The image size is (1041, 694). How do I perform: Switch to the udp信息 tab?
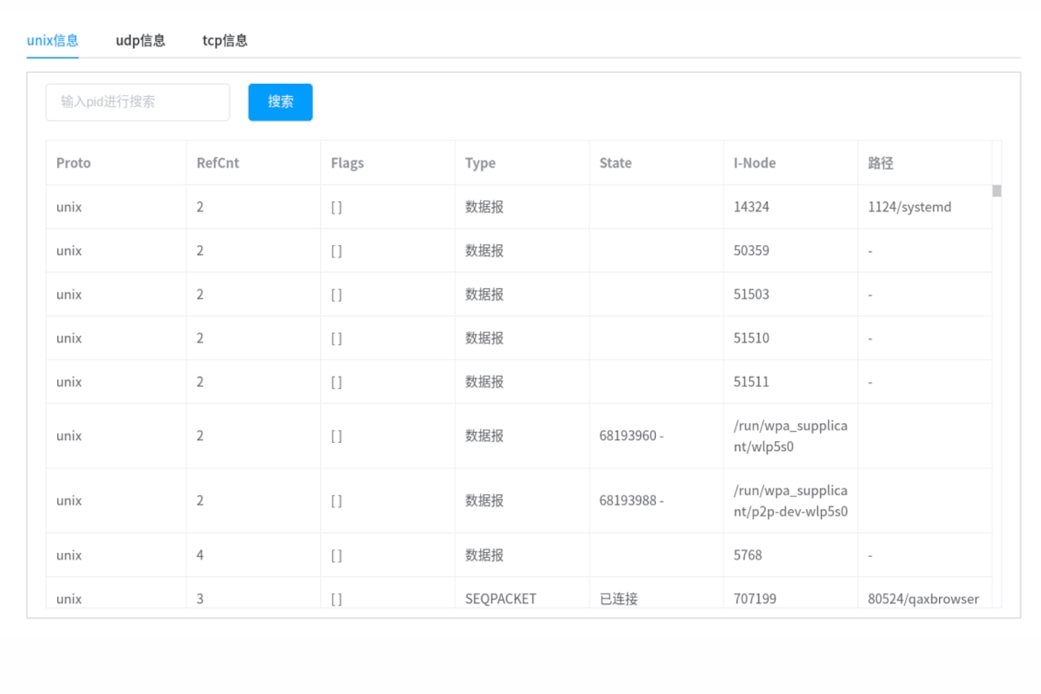click(140, 41)
